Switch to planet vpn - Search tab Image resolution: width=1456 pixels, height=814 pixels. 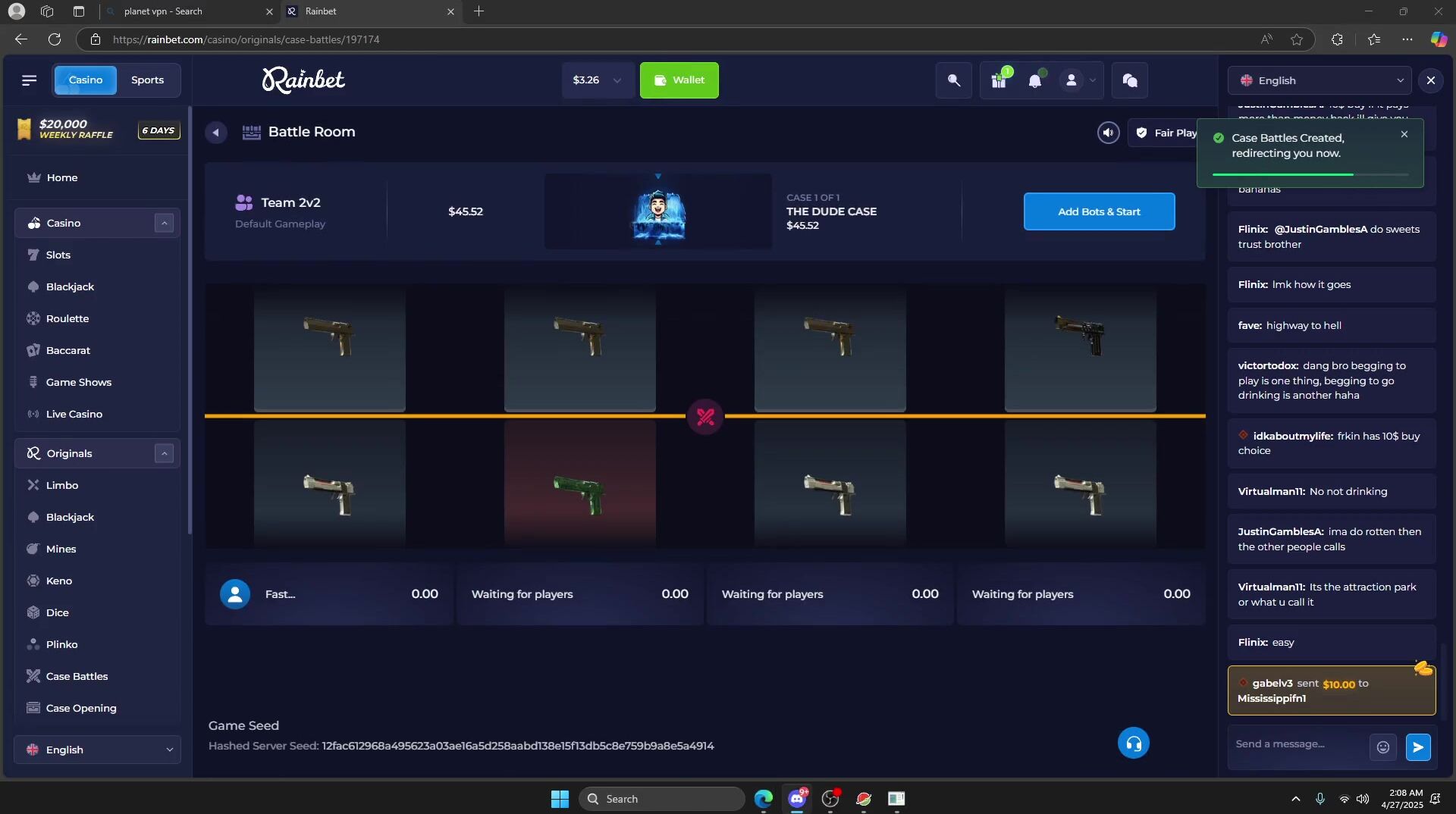(x=190, y=11)
